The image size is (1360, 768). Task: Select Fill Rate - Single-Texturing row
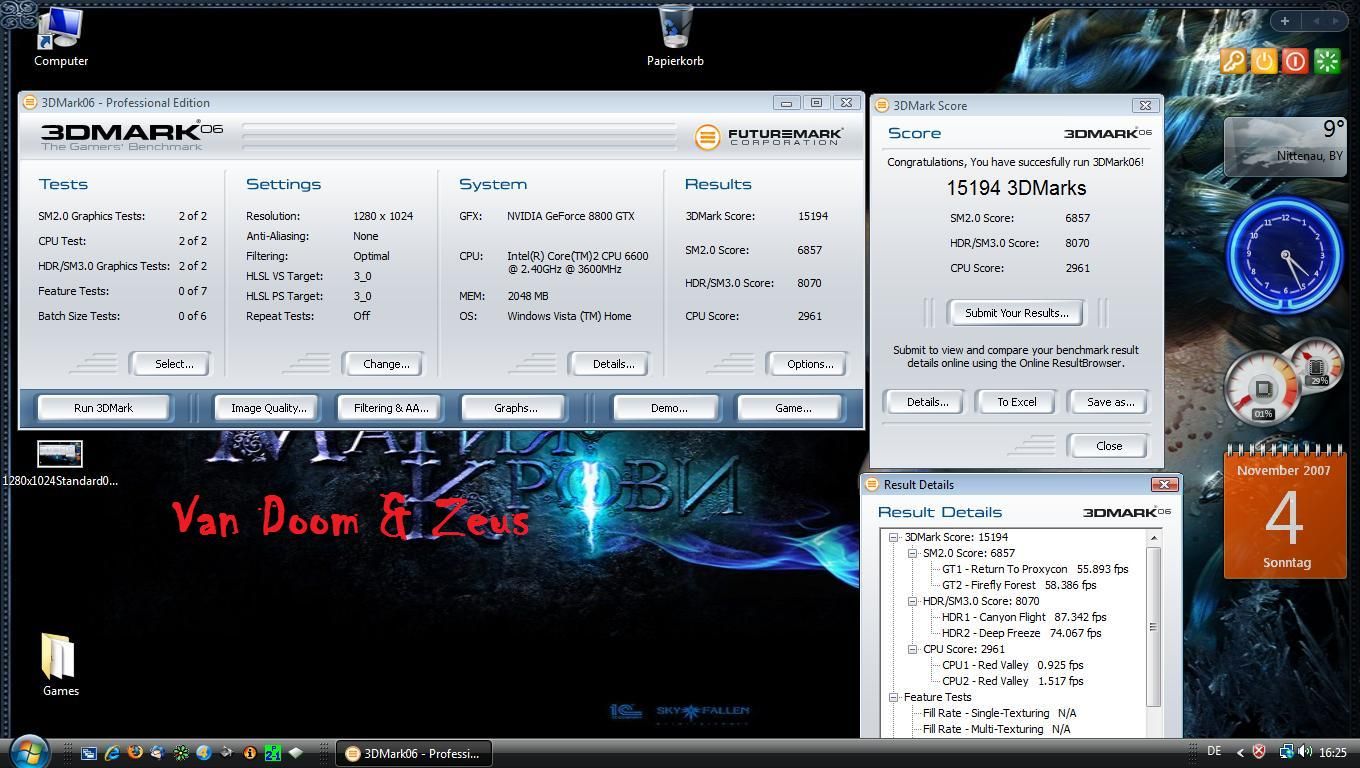point(999,713)
